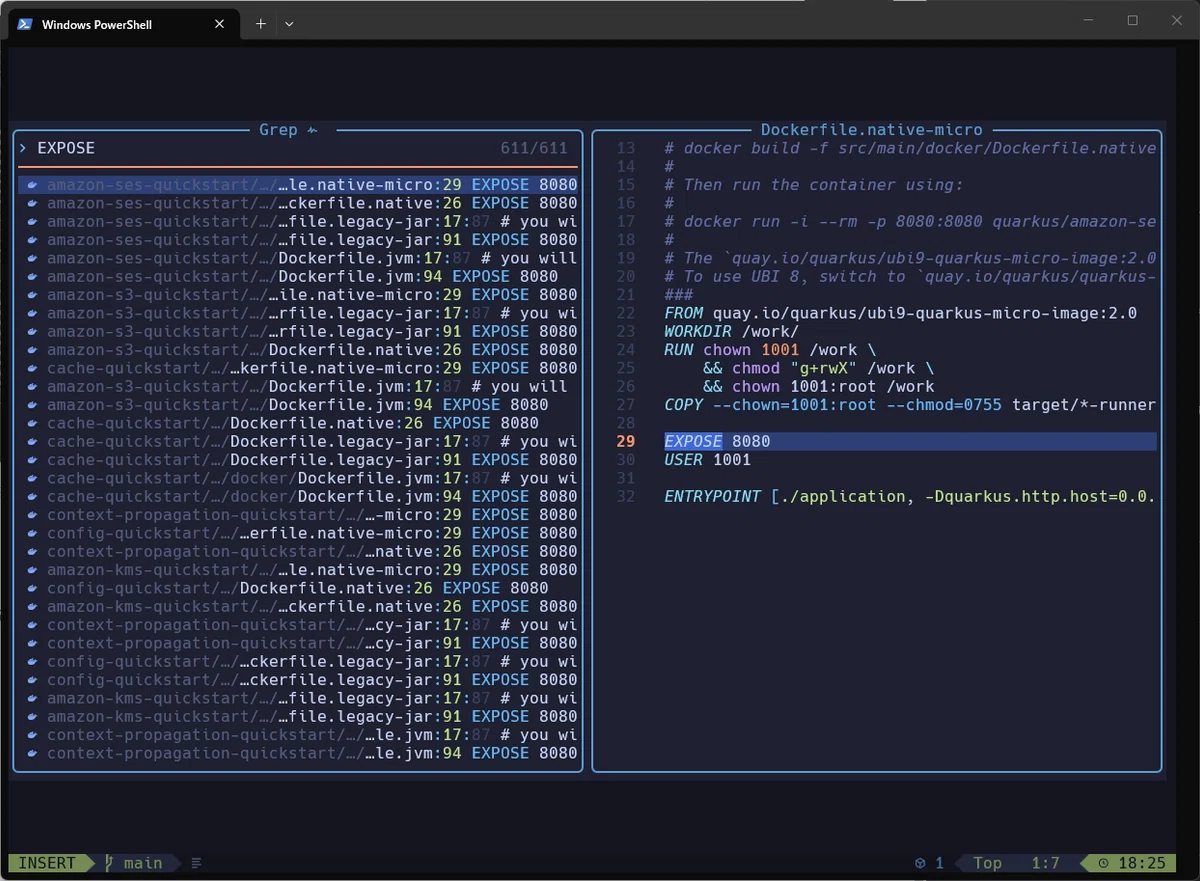
Task: Click the COPY --chown=1001:root line
Action: (910, 405)
